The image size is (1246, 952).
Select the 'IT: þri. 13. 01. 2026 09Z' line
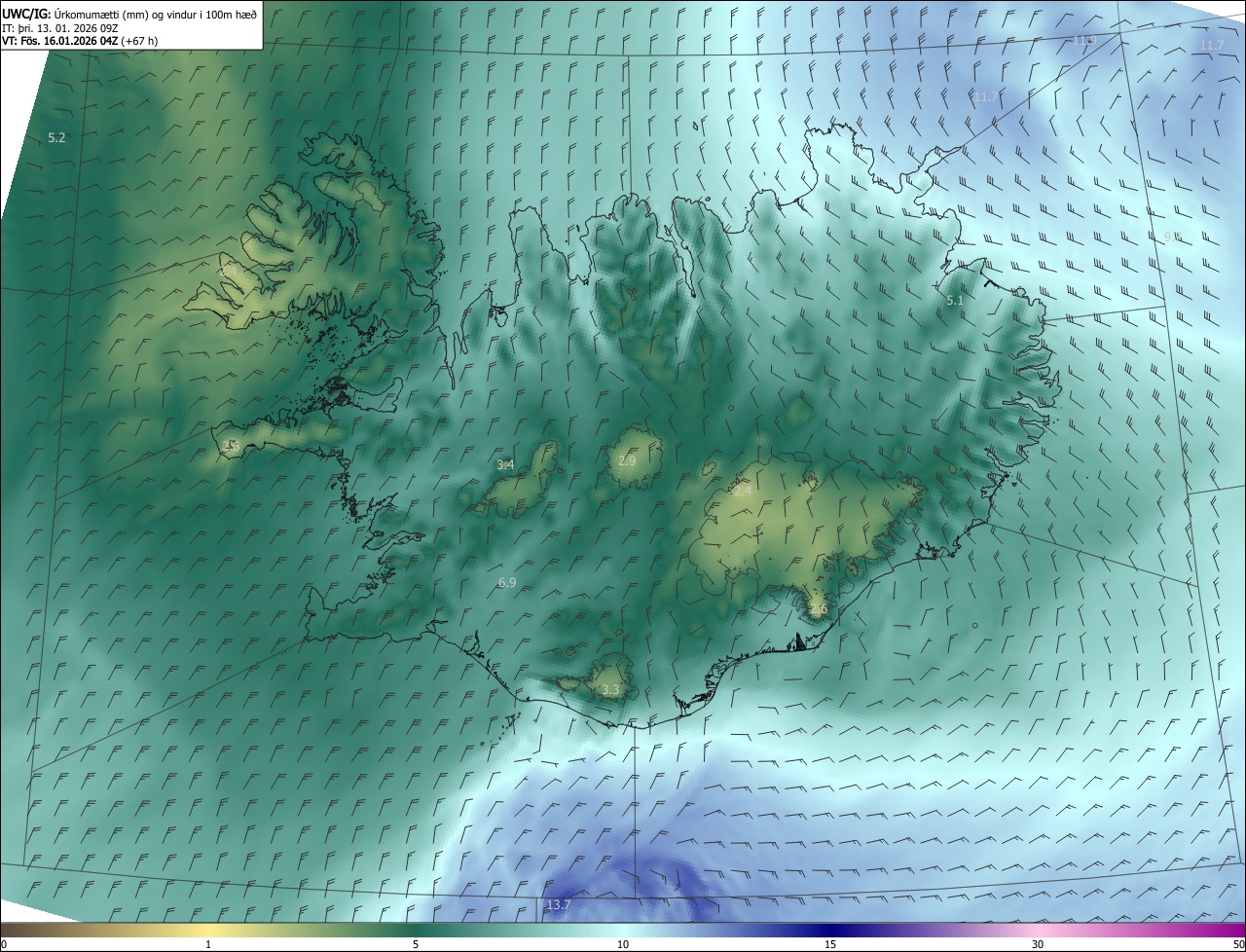coord(62,27)
